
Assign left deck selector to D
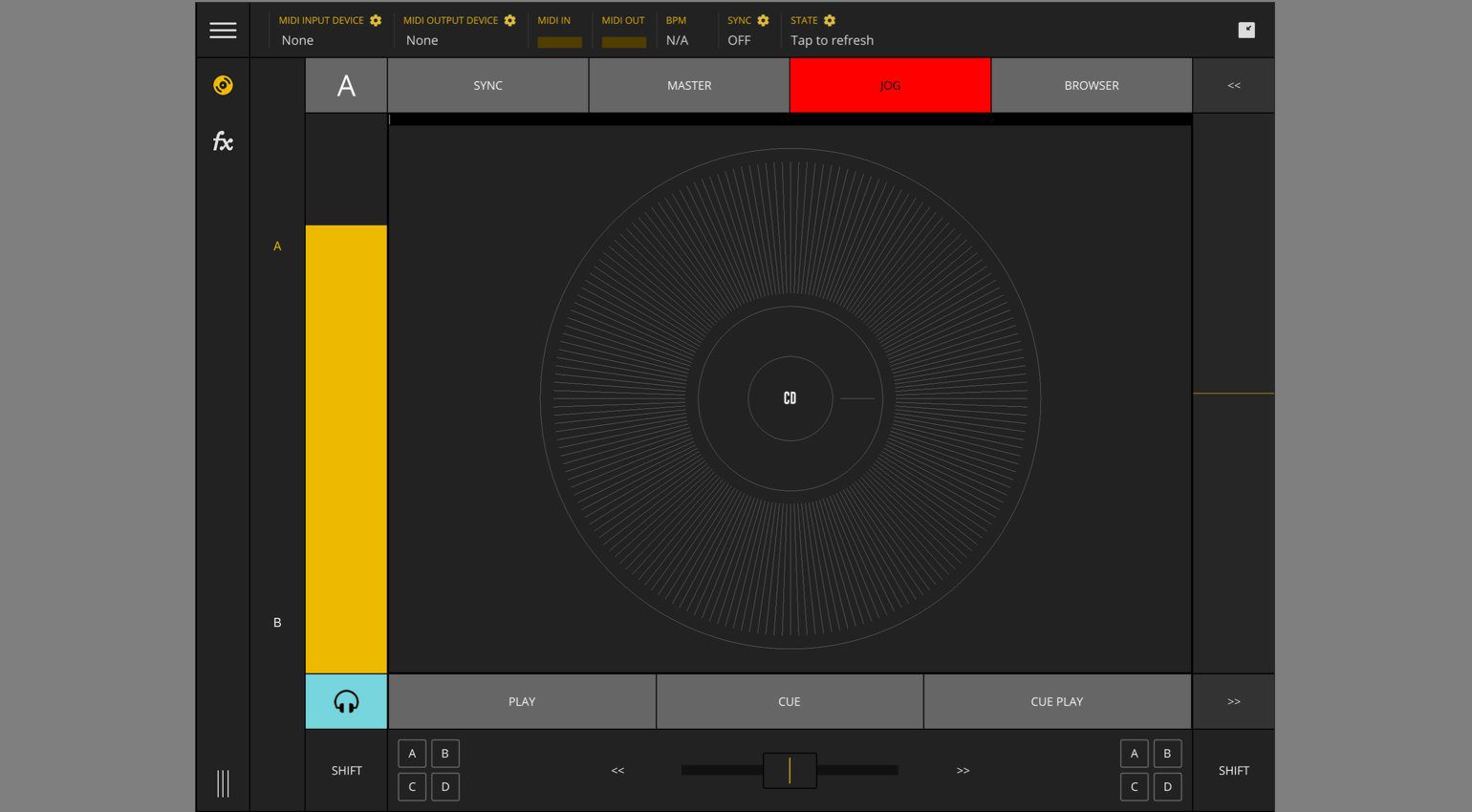[444, 787]
